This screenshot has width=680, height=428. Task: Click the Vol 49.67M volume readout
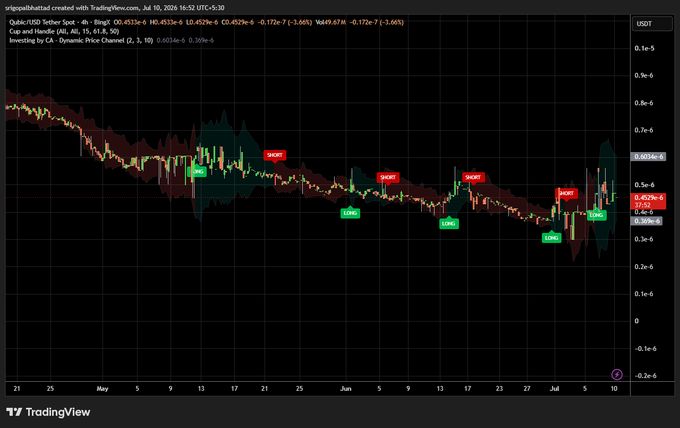[330, 22]
